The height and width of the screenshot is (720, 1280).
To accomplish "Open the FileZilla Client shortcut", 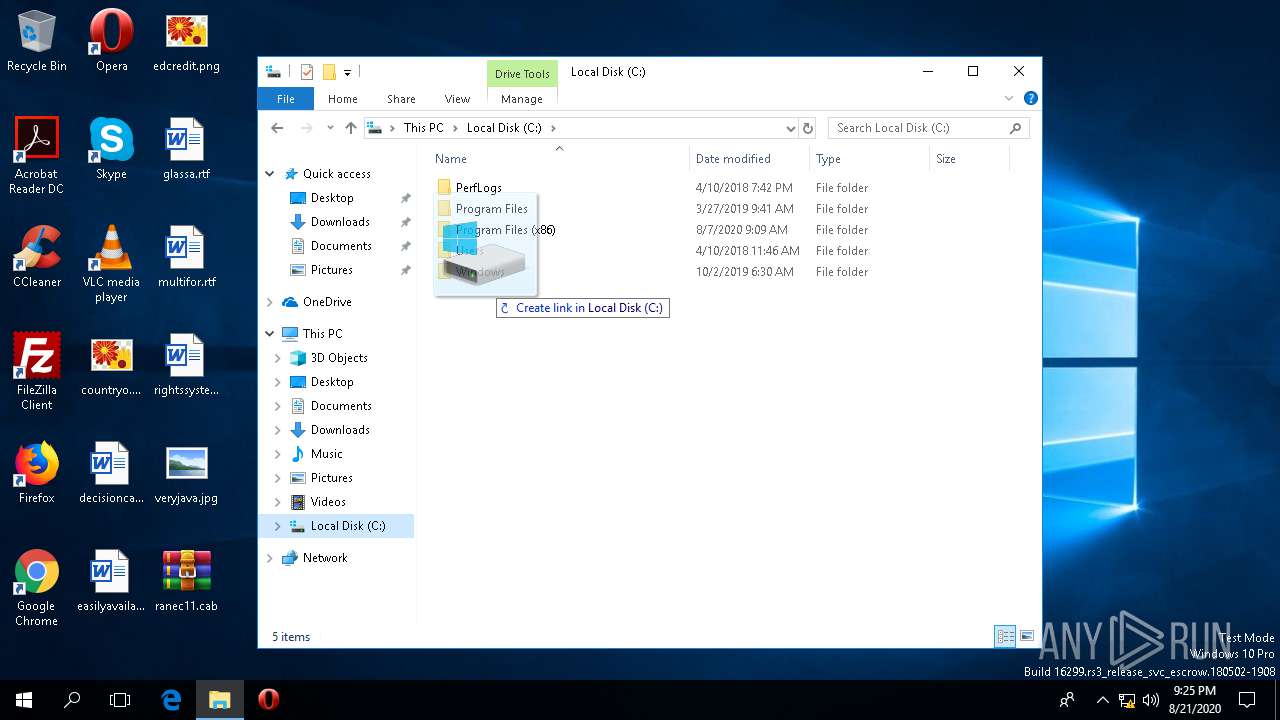I will (37, 372).
